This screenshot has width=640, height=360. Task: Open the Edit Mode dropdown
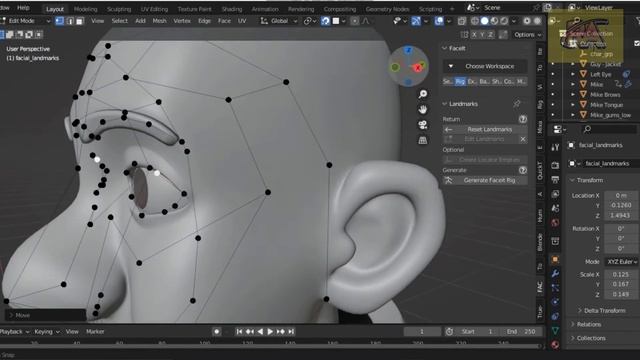point(26,21)
